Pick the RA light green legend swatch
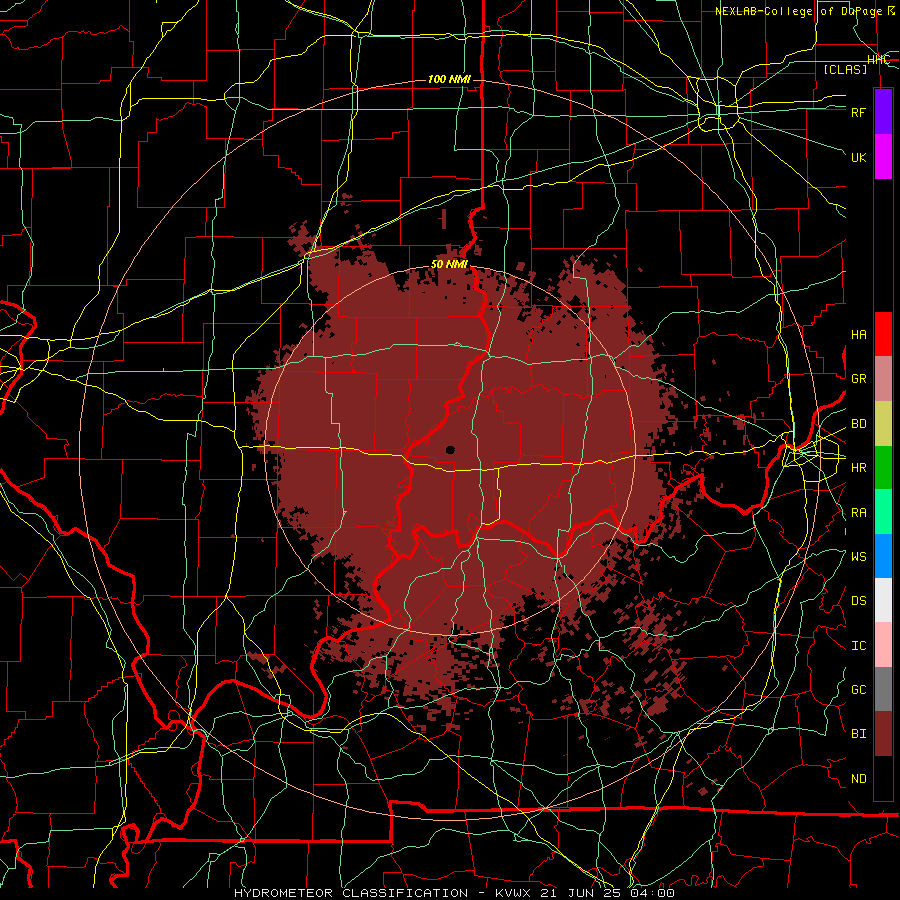 tap(883, 512)
